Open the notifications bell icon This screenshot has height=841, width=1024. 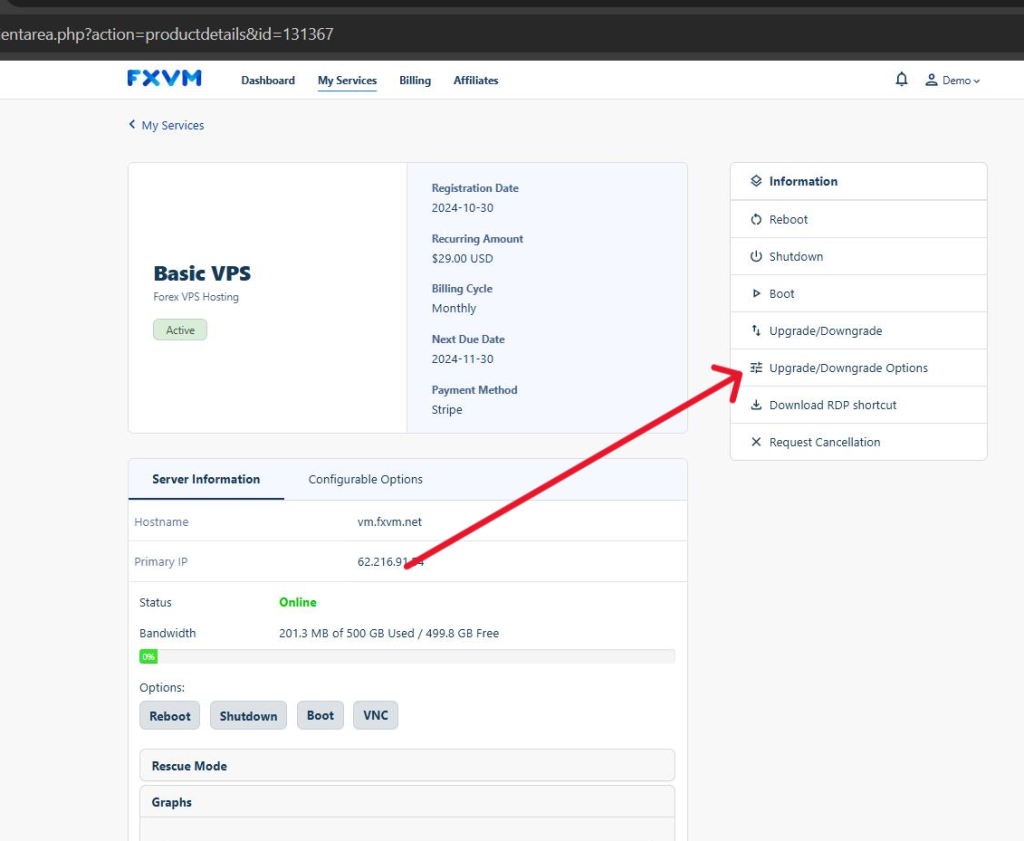(901, 80)
